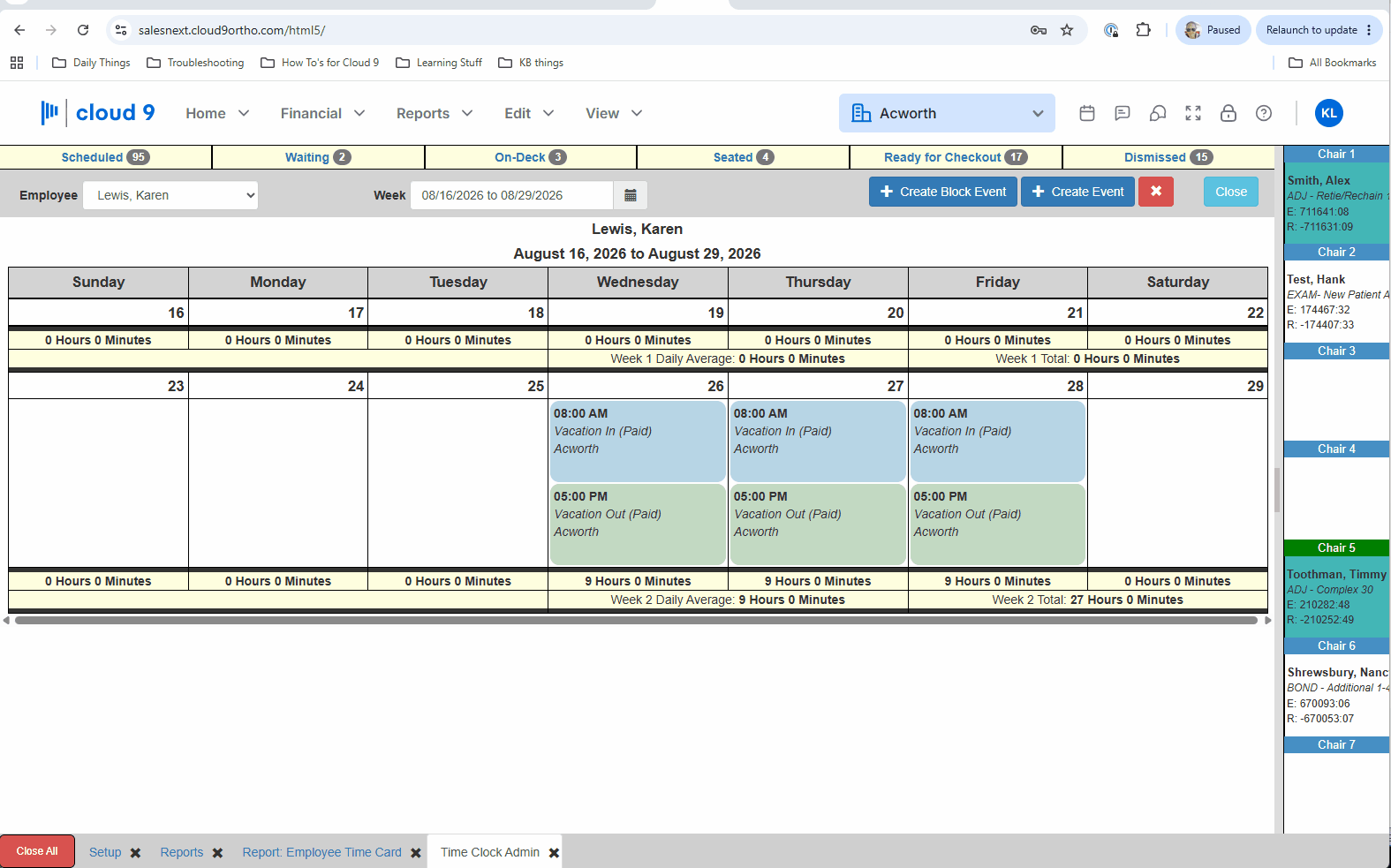The height and width of the screenshot is (868, 1391).
Task: Open the Dismissed 15 patient list
Action: 1168,157
